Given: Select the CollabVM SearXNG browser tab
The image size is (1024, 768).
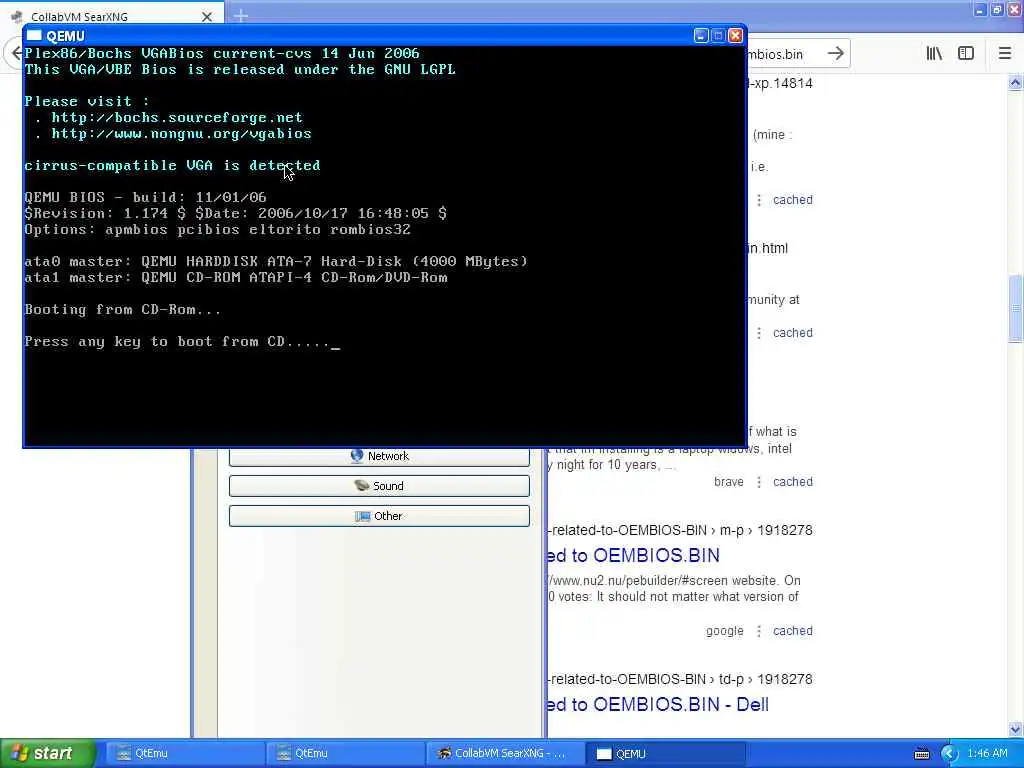Looking at the screenshot, I should [111, 16].
